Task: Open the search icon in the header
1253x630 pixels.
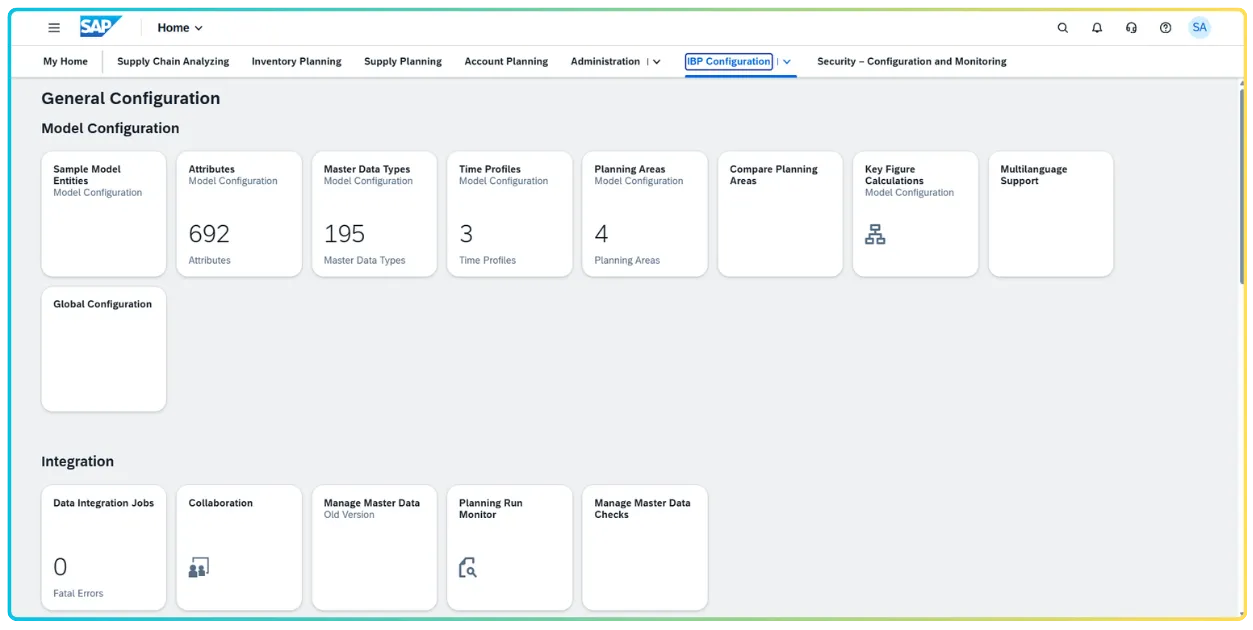Action: pyautogui.click(x=1062, y=27)
